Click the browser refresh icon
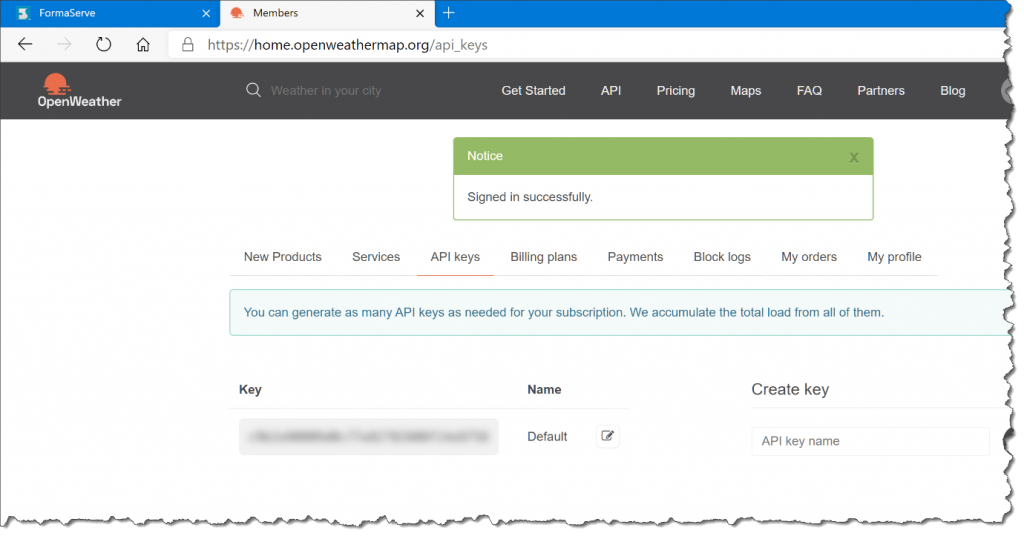1024x536 pixels. [x=103, y=44]
